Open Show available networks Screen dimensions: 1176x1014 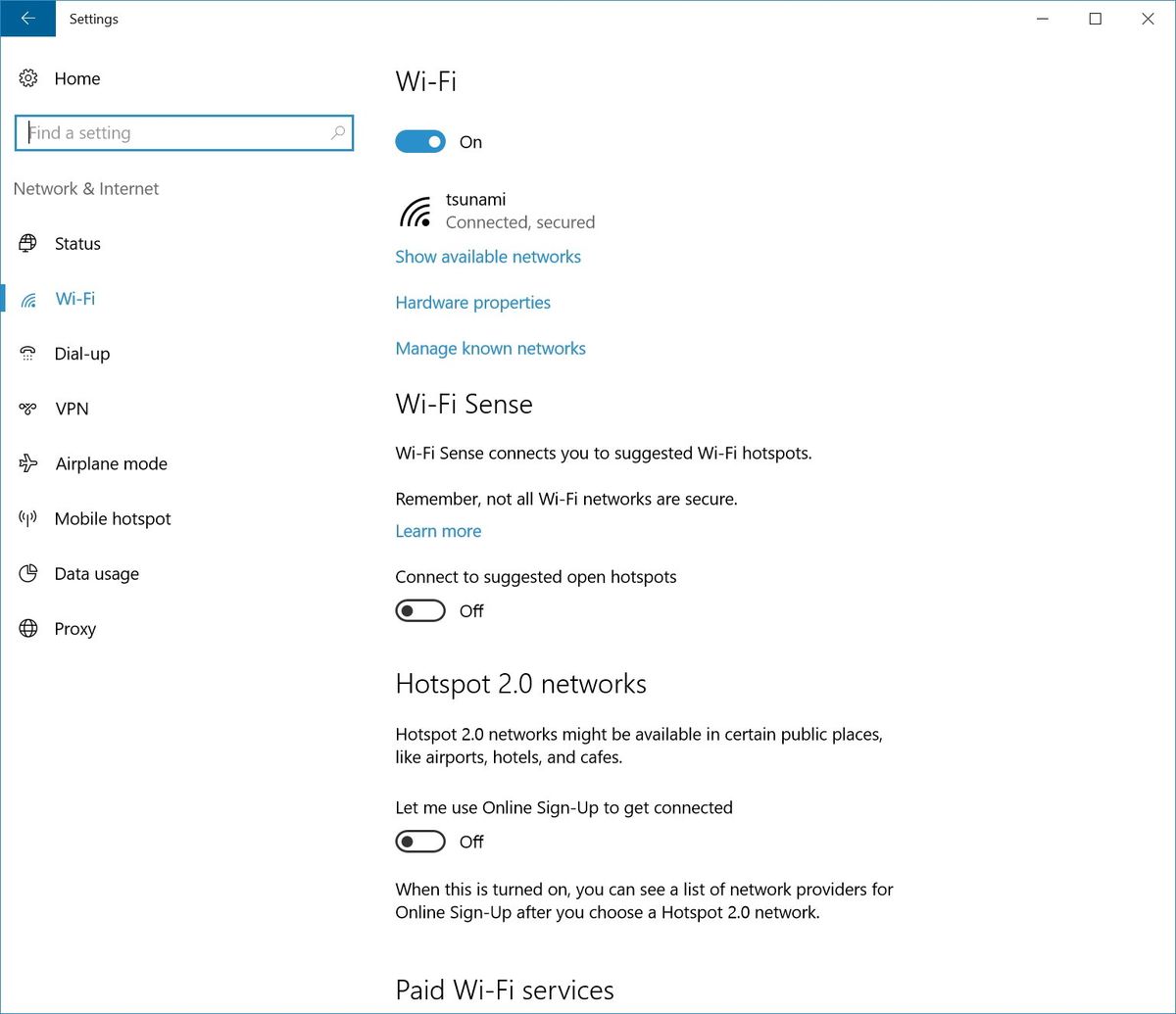coord(488,256)
